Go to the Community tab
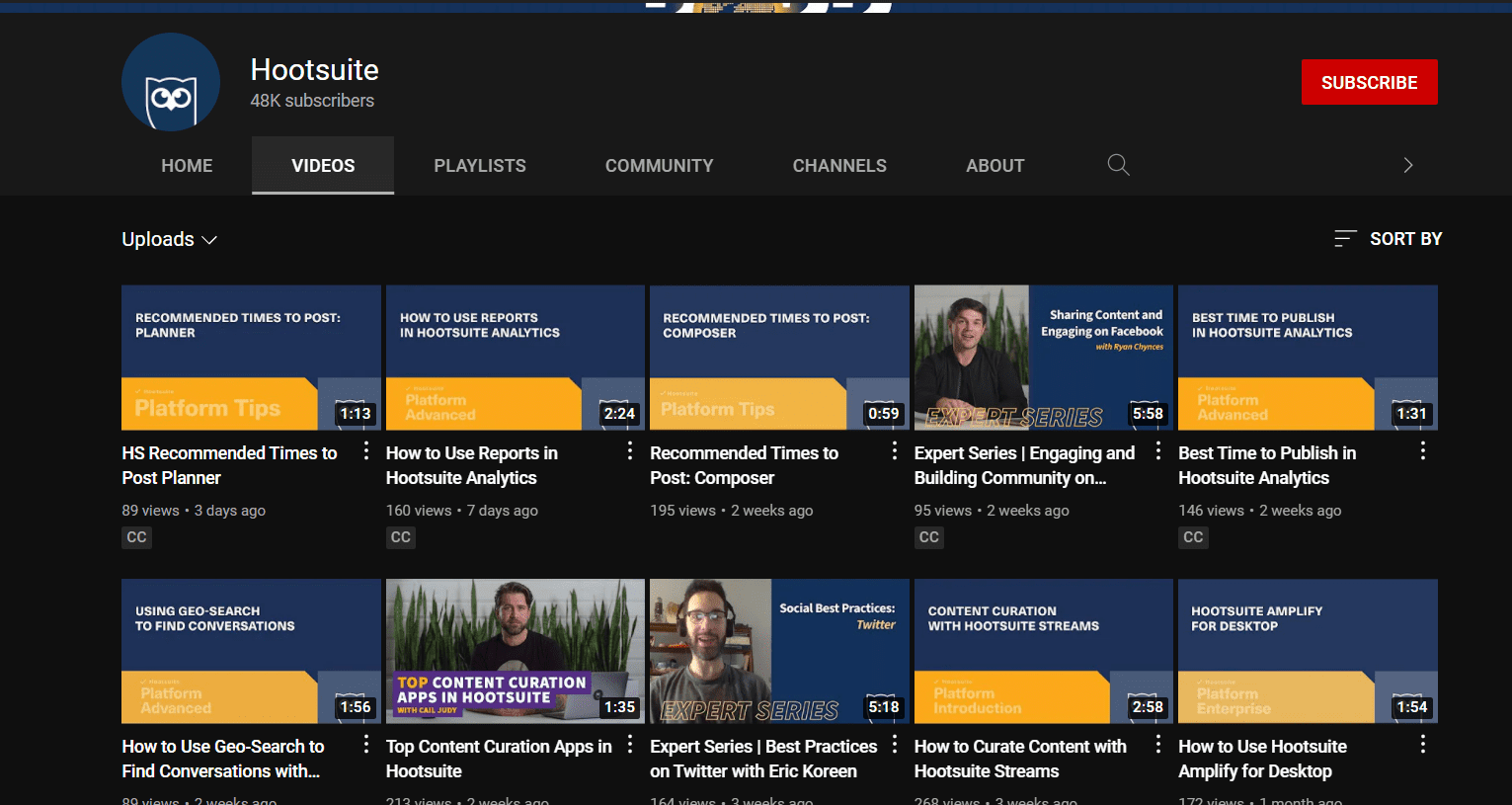The image size is (1512, 805). [x=659, y=166]
